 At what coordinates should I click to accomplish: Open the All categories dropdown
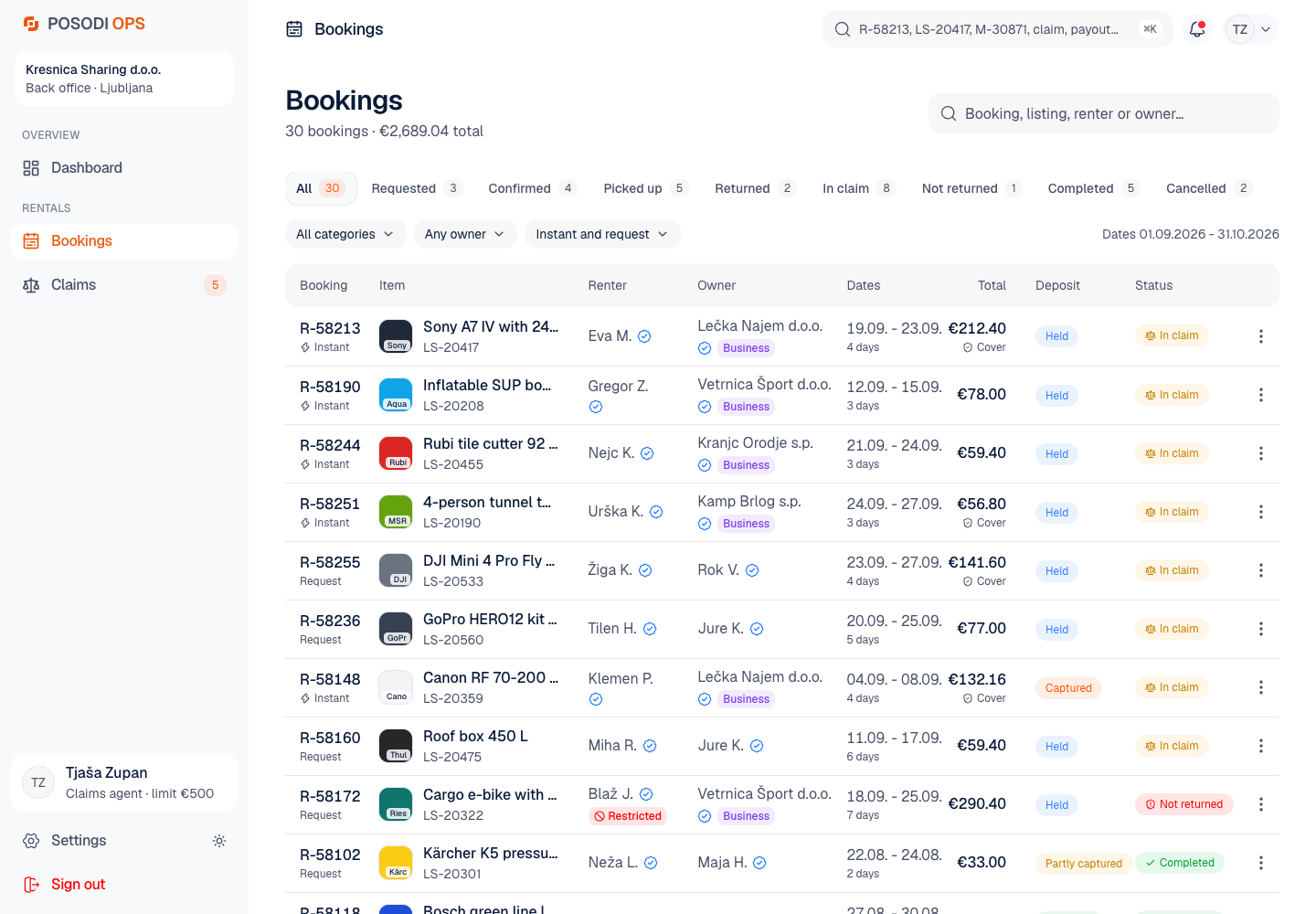pyautogui.click(x=345, y=234)
